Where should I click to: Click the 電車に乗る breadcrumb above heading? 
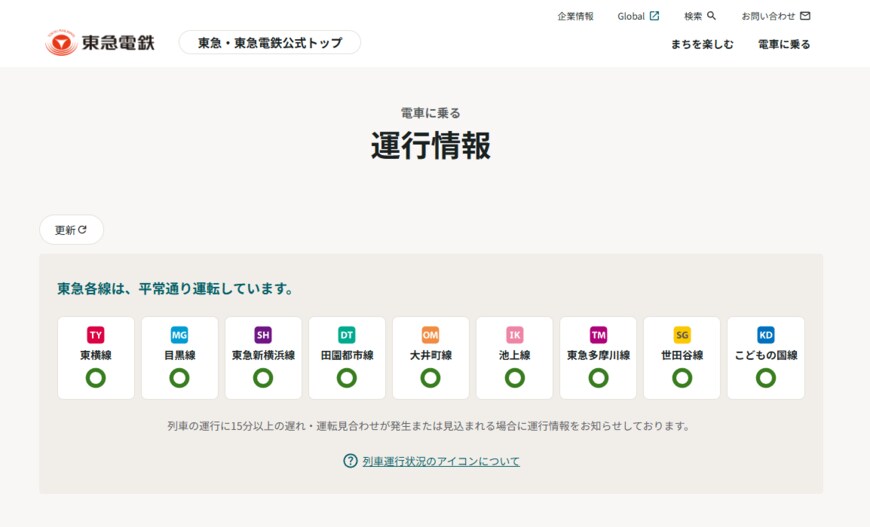[x=431, y=113]
